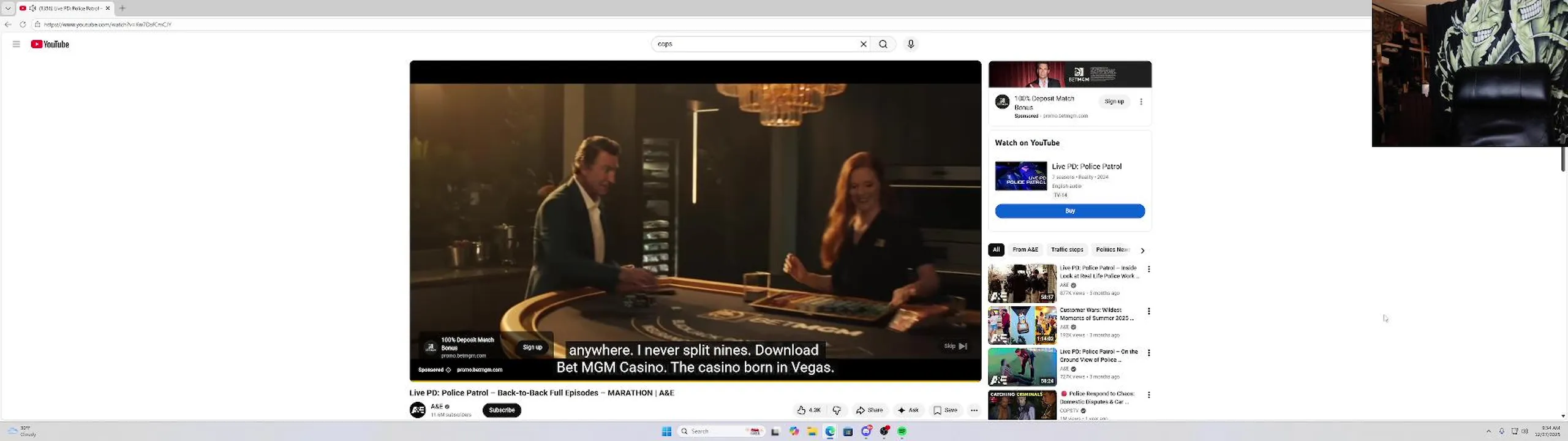Image resolution: width=1568 pixels, height=441 pixels.
Task: Open the system tray volume speaker icon
Action: coord(1525,431)
